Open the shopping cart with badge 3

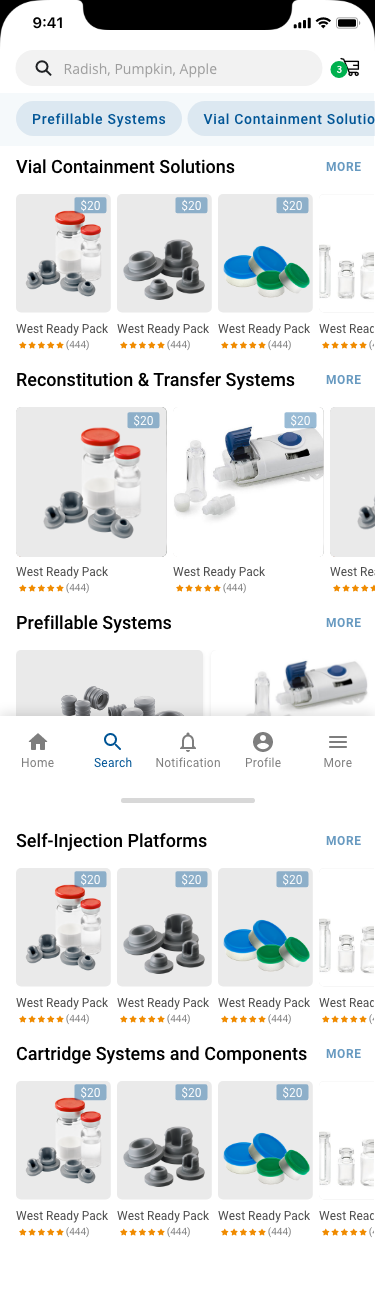(x=346, y=68)
